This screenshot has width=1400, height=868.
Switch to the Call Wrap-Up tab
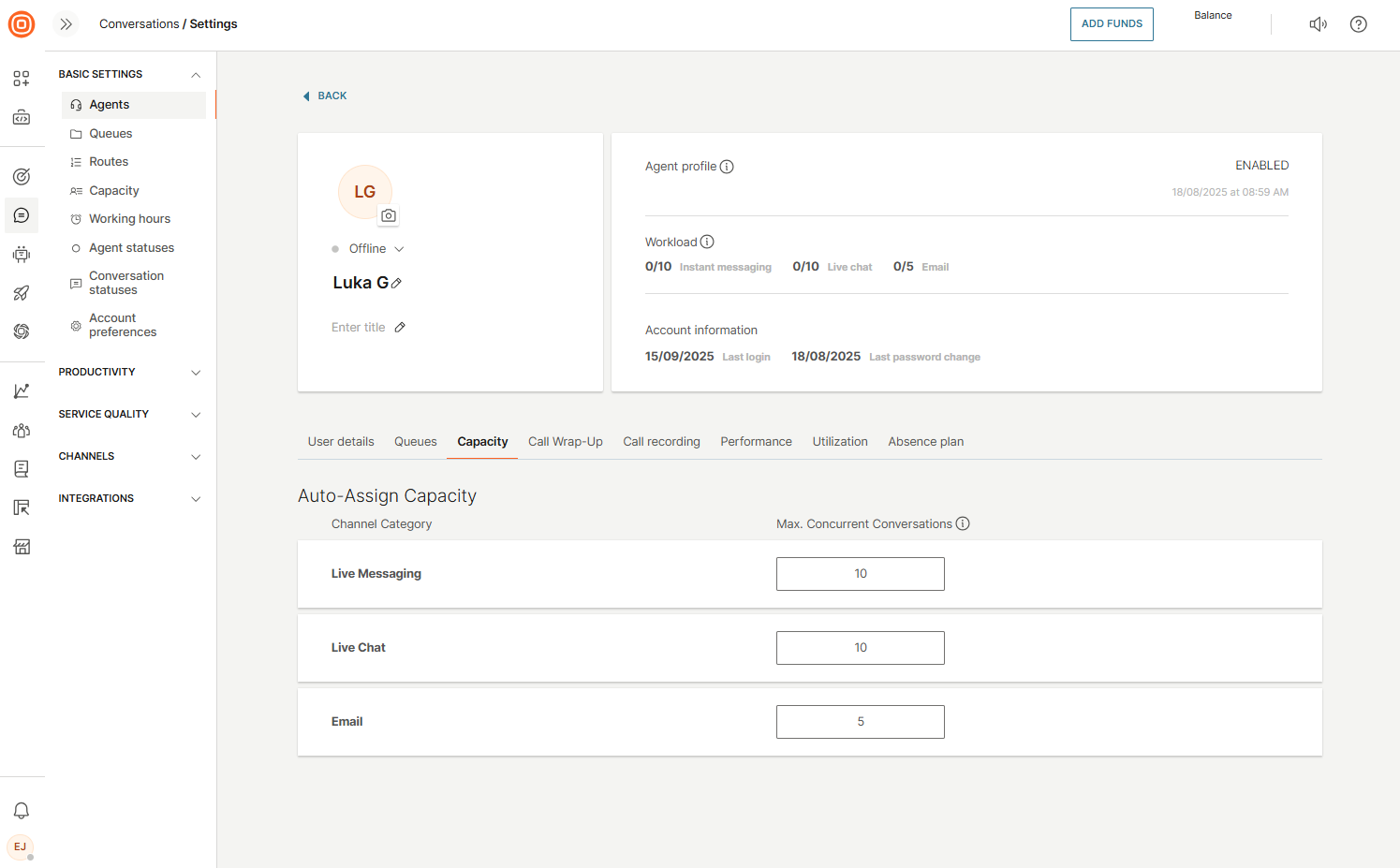565,442
